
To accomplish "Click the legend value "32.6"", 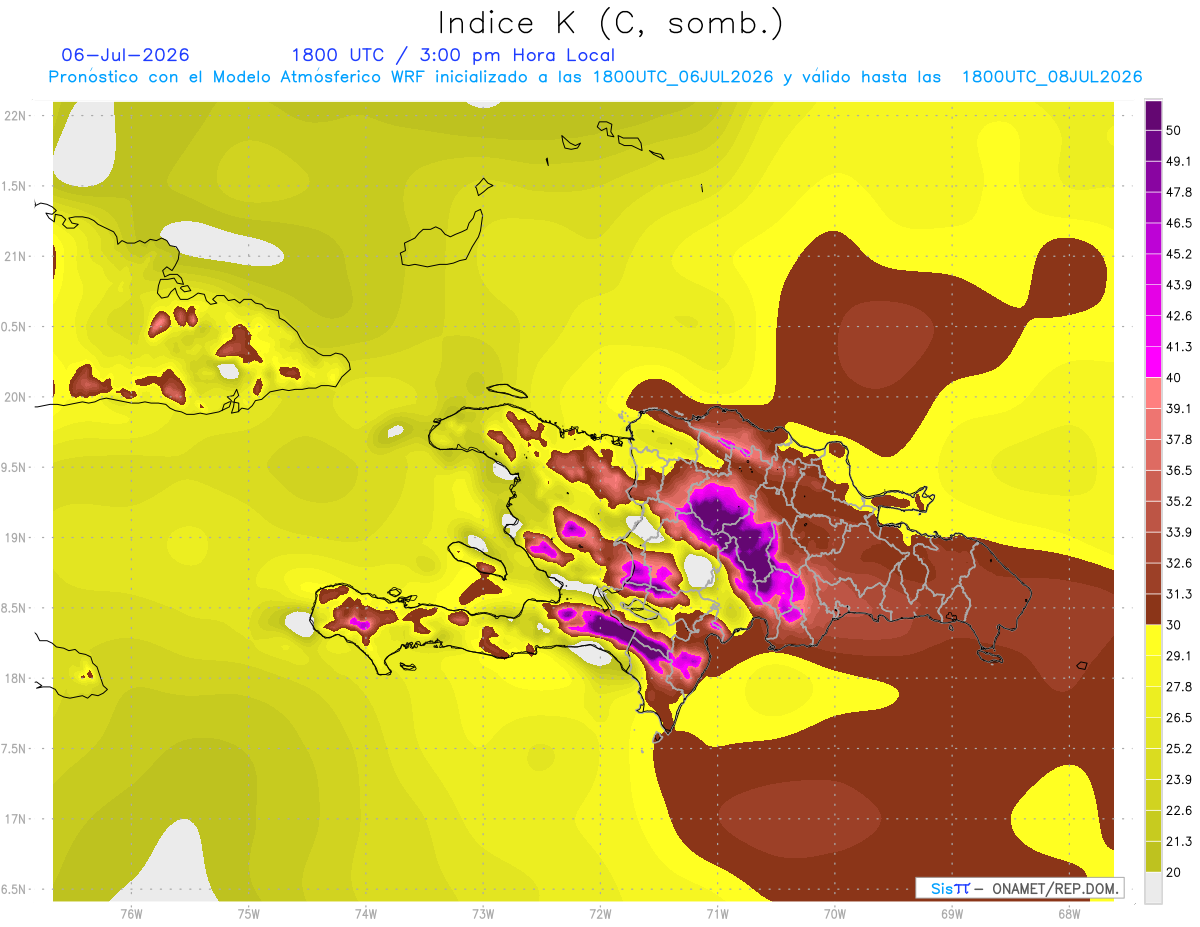I will (x=1179, y=563).
